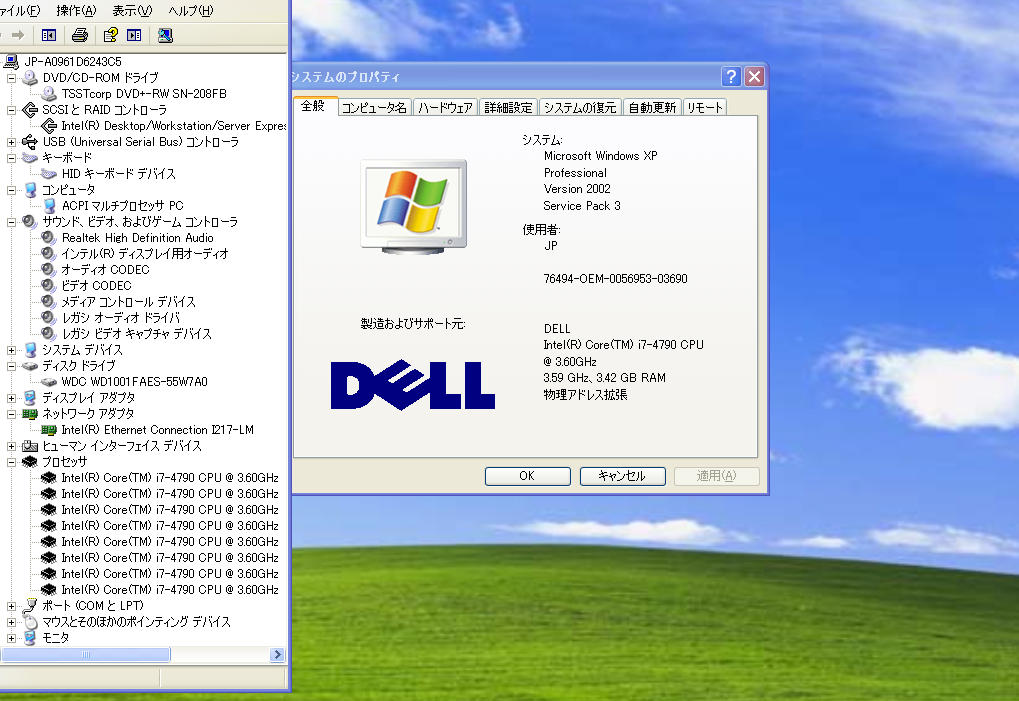Select the コンピュータ category icon

30,190
